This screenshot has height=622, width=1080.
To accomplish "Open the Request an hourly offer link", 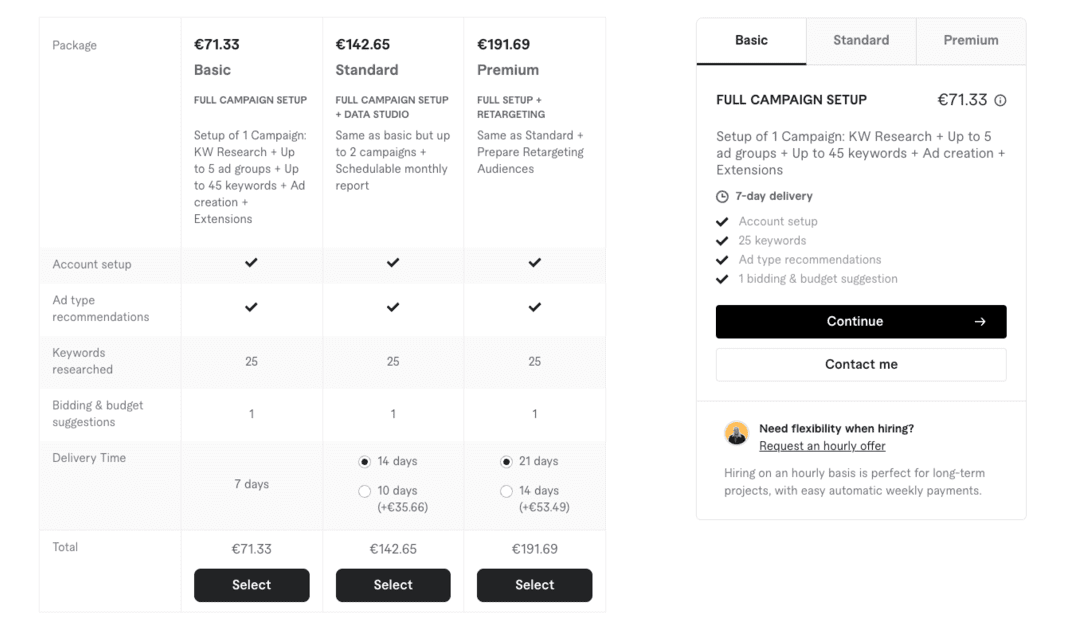I will pyautogui.click(x=822, y=446).
